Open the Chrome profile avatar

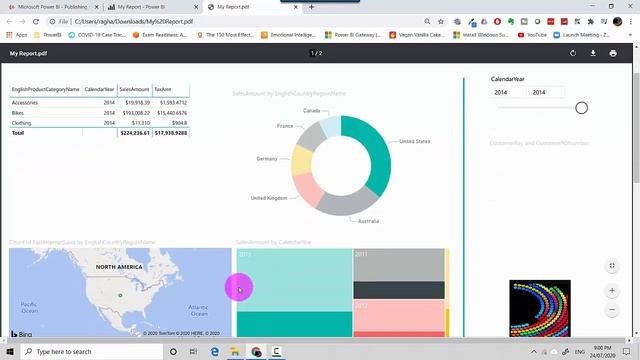point(618,22)
